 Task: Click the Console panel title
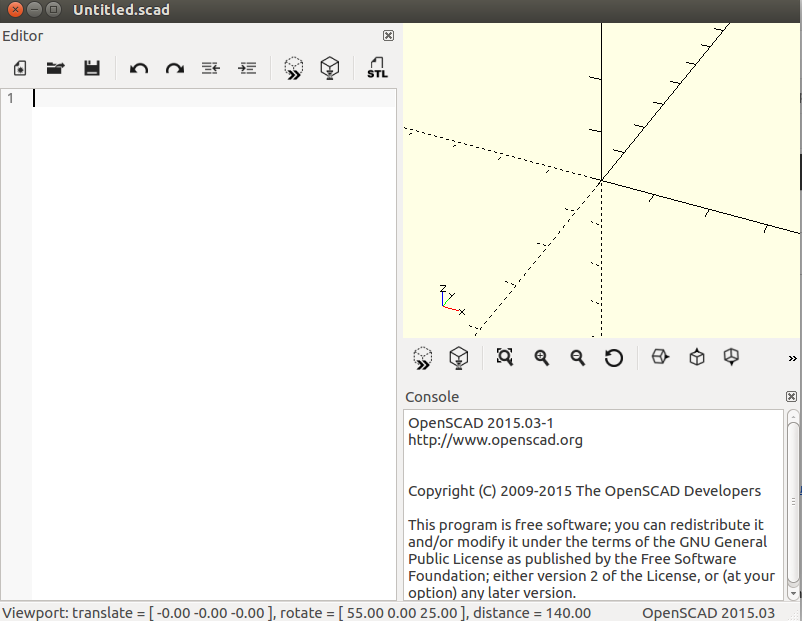coord(432,397)
